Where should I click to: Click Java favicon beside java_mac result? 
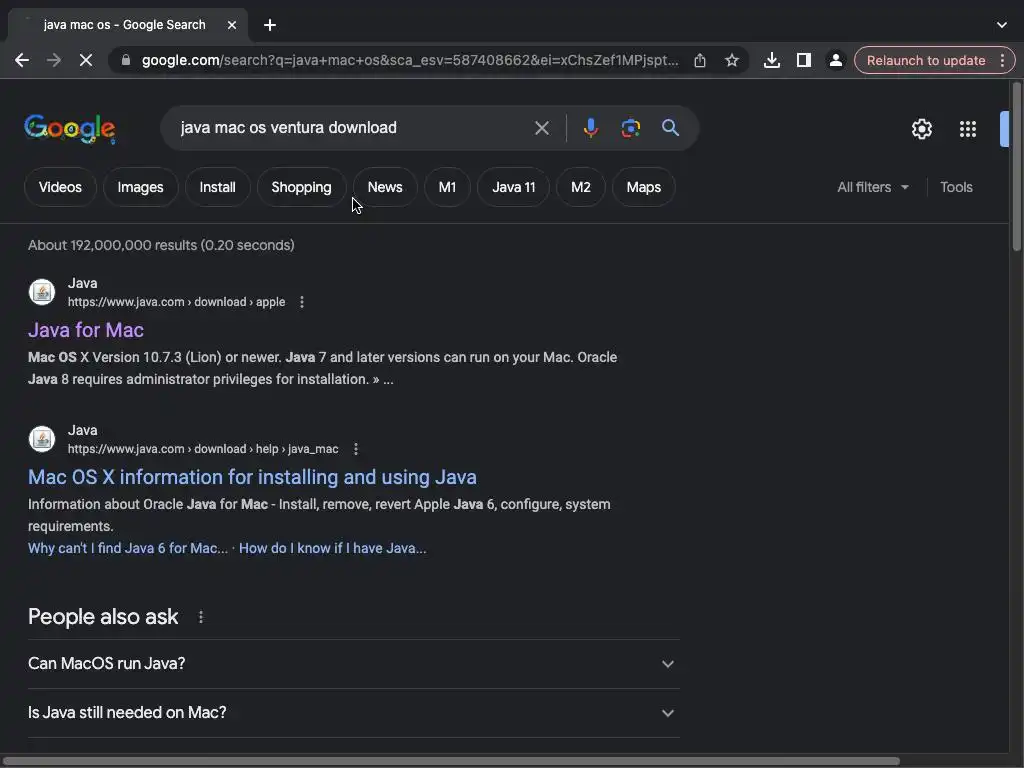pos(42,439)
